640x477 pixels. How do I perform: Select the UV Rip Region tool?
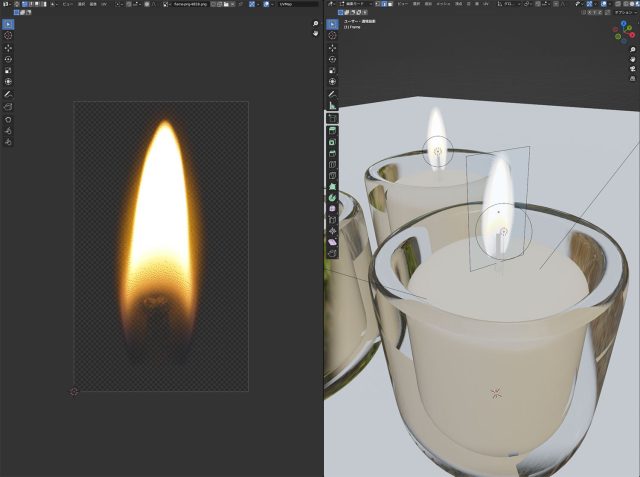[8, 107]
